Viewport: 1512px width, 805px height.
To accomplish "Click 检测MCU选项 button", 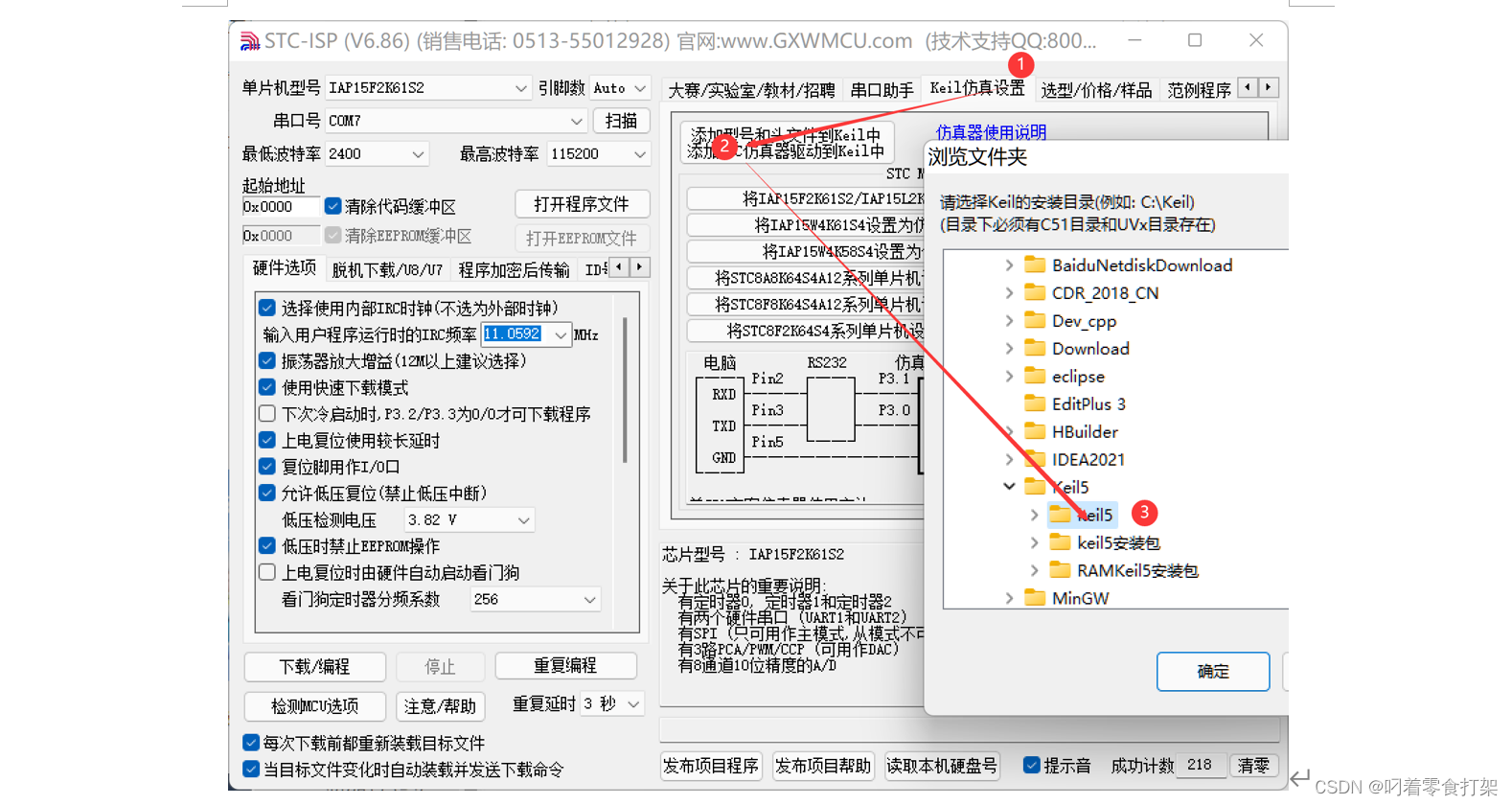I will [315, 706].
